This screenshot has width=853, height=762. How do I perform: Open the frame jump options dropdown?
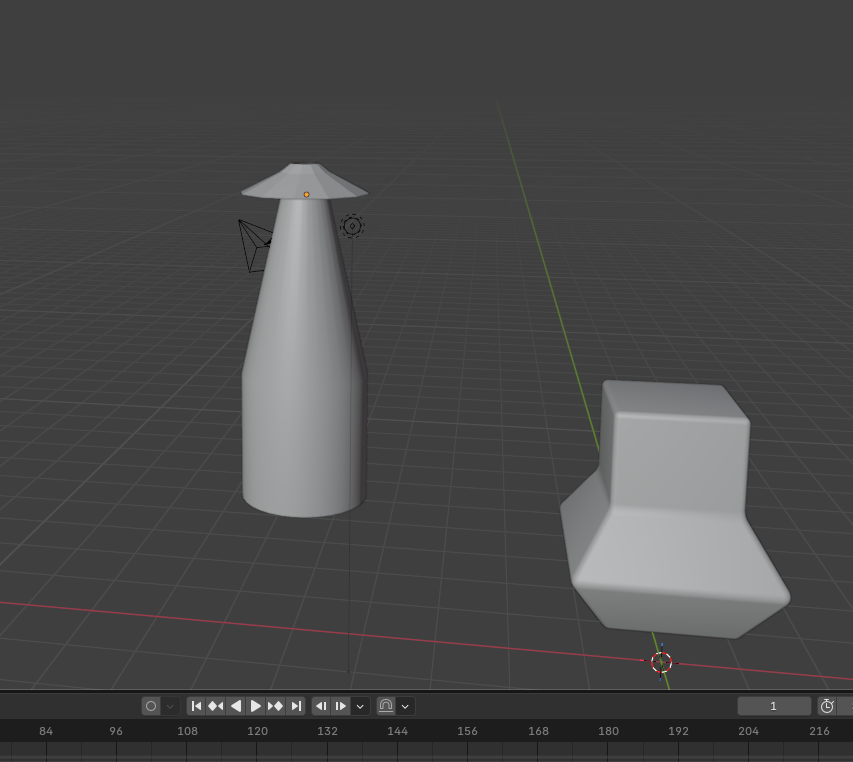coord(360,706)
